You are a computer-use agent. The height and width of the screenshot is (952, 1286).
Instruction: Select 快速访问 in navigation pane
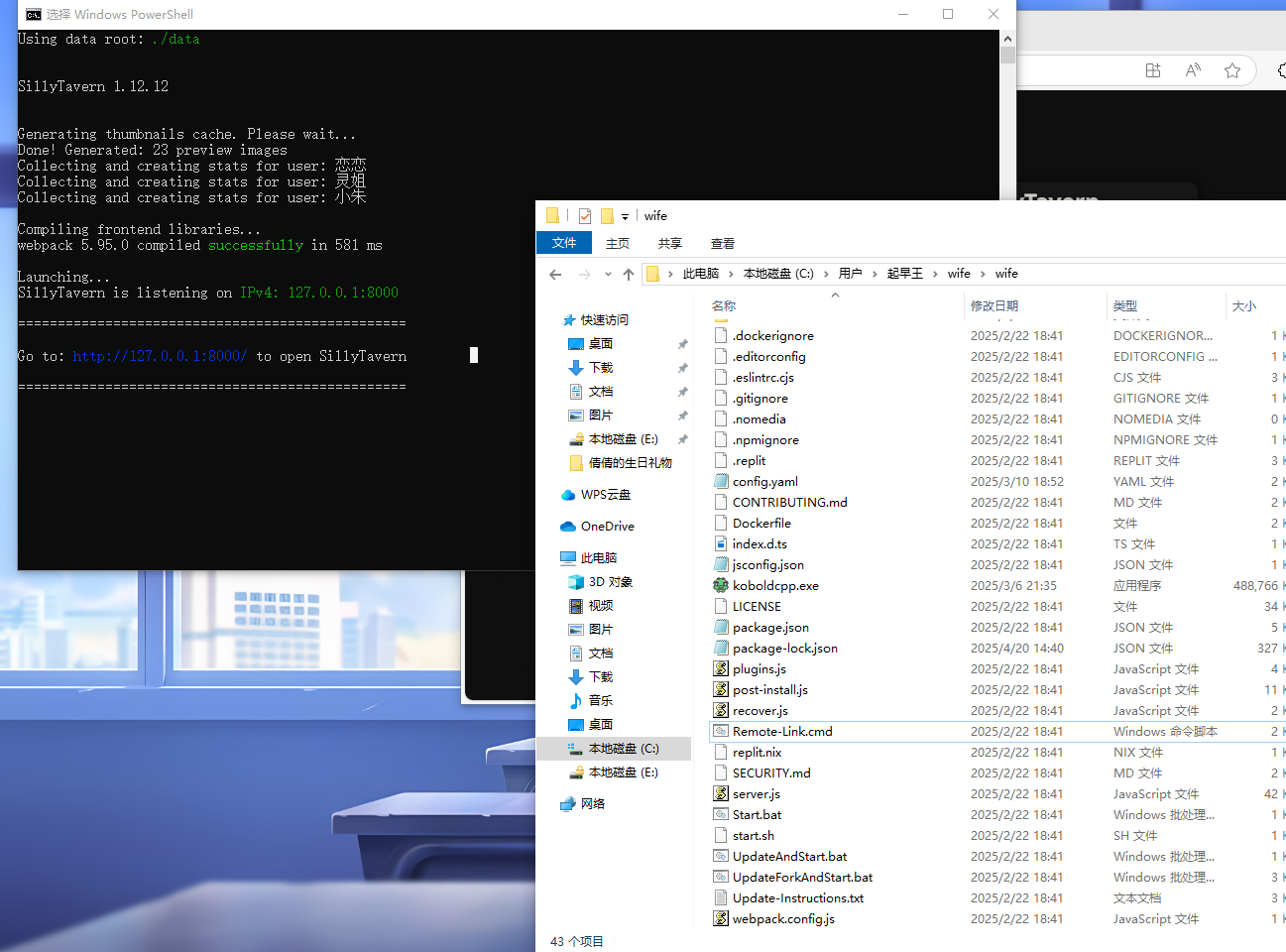click(x=595, y=319)
